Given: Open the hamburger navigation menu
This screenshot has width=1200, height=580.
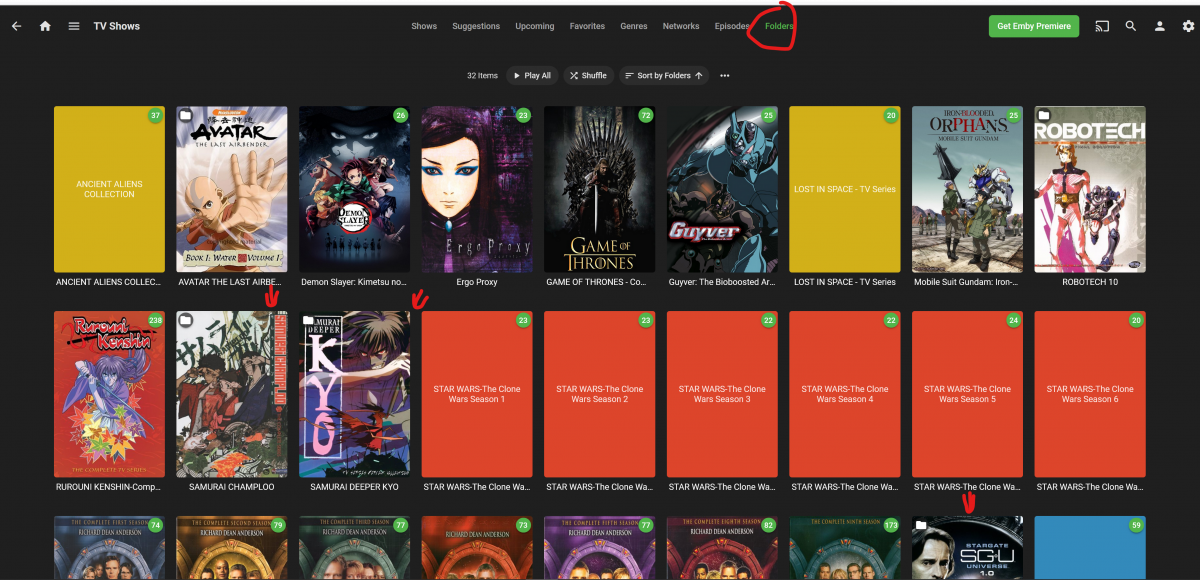Looking at the screenshot, I should pyautogui.click(x=74, y=26).
